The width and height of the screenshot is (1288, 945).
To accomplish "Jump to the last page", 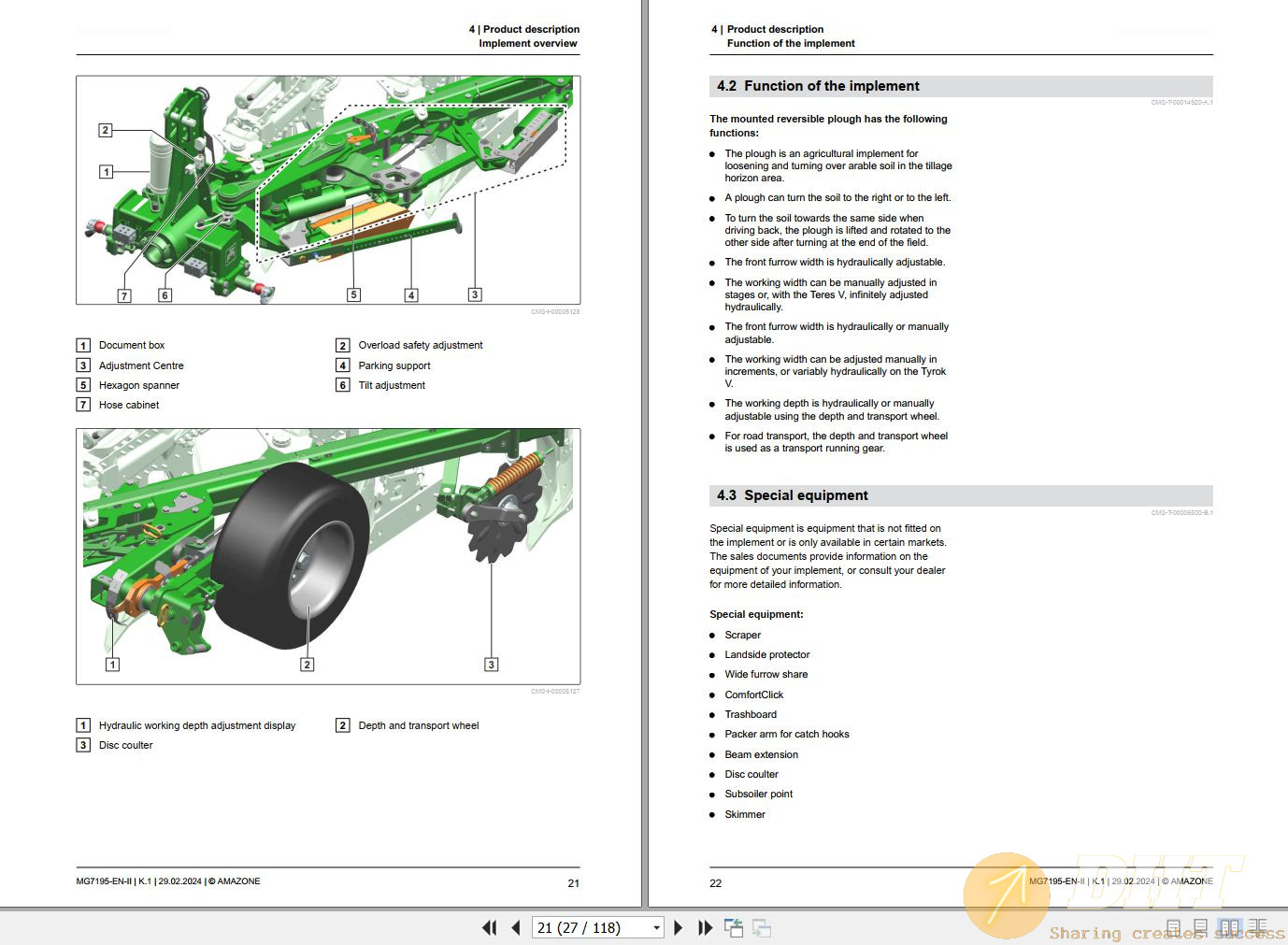I will tap(706, 928).
